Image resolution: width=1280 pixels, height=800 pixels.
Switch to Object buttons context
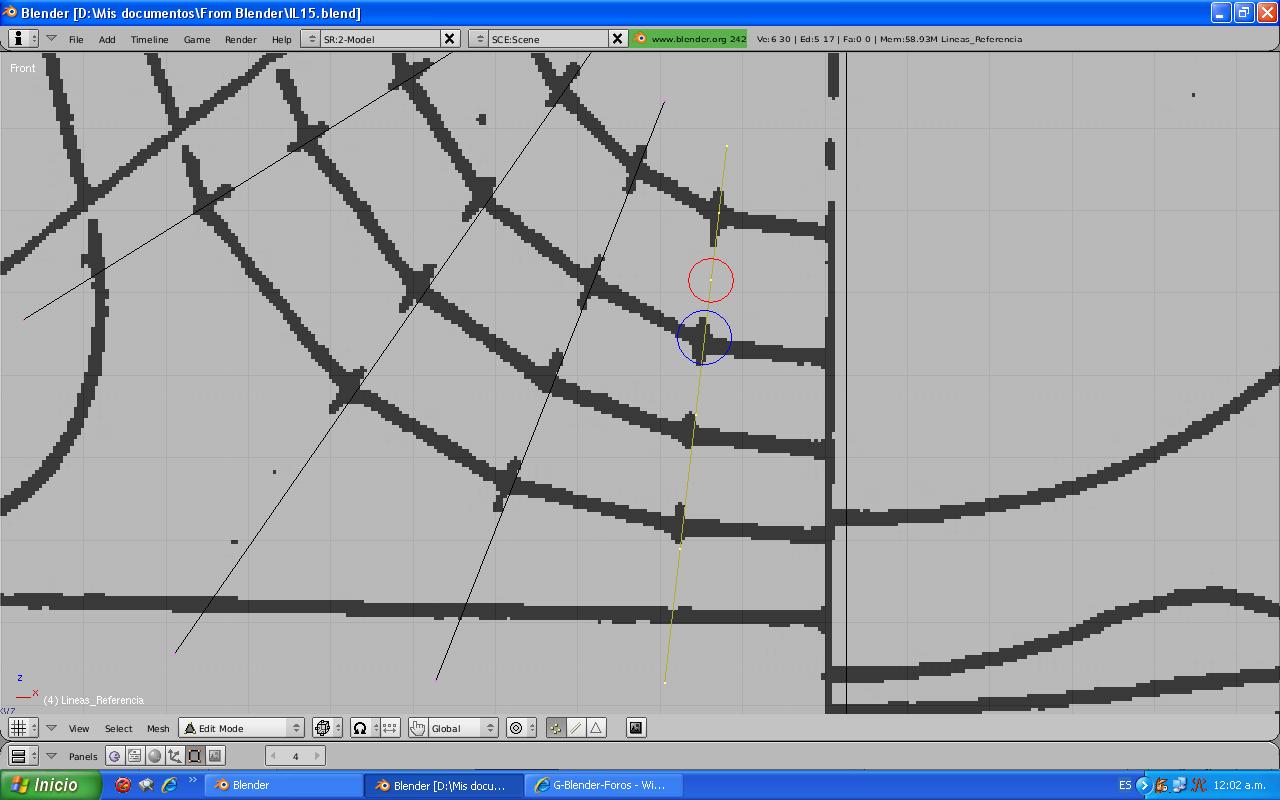175,756
